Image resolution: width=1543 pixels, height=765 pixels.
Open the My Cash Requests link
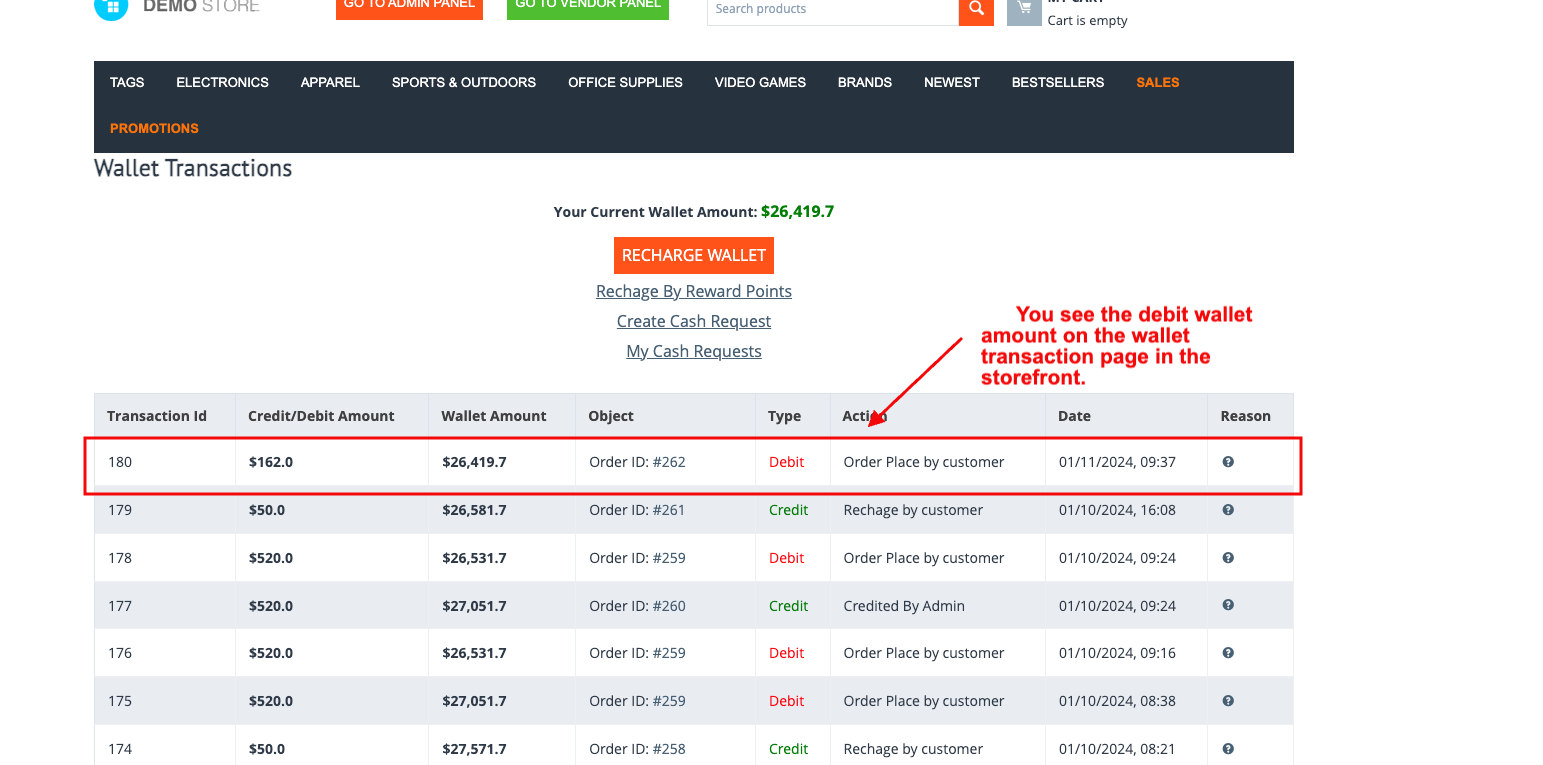click(x=693, y=352)
